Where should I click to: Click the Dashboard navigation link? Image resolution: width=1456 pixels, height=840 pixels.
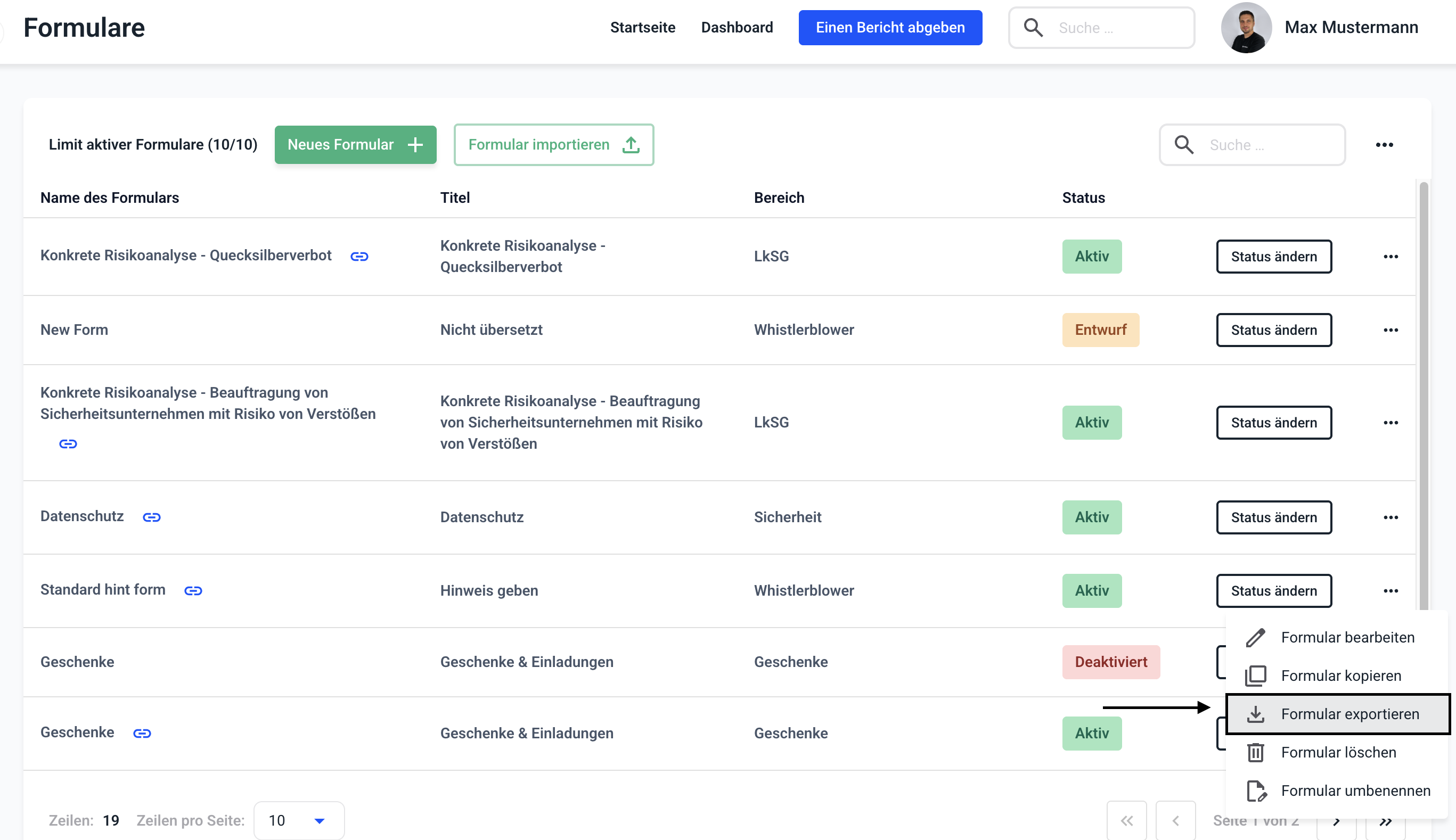coord(737,28)
